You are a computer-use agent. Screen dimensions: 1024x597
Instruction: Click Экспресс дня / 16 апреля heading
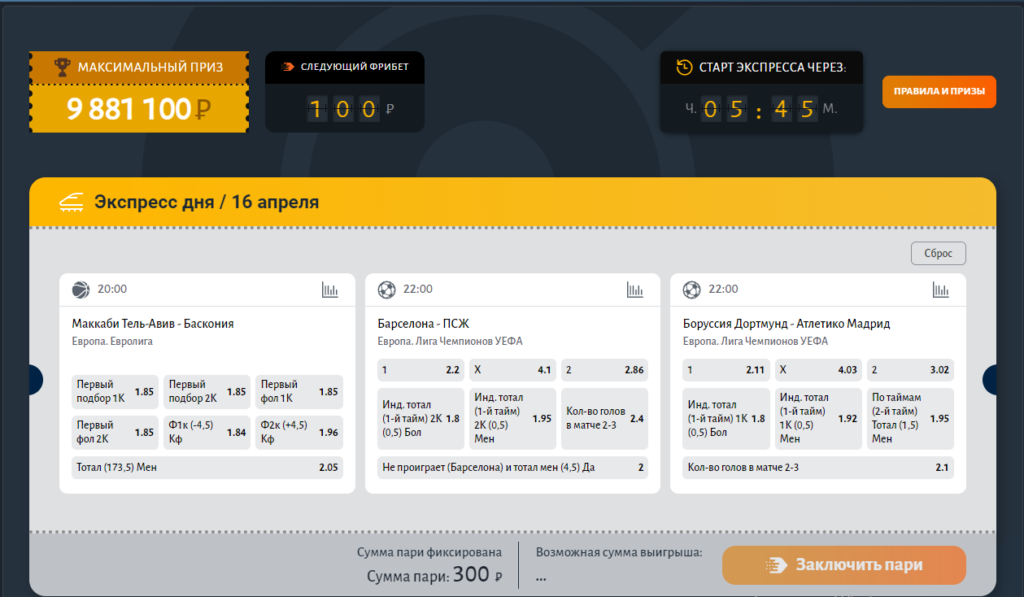206,202
